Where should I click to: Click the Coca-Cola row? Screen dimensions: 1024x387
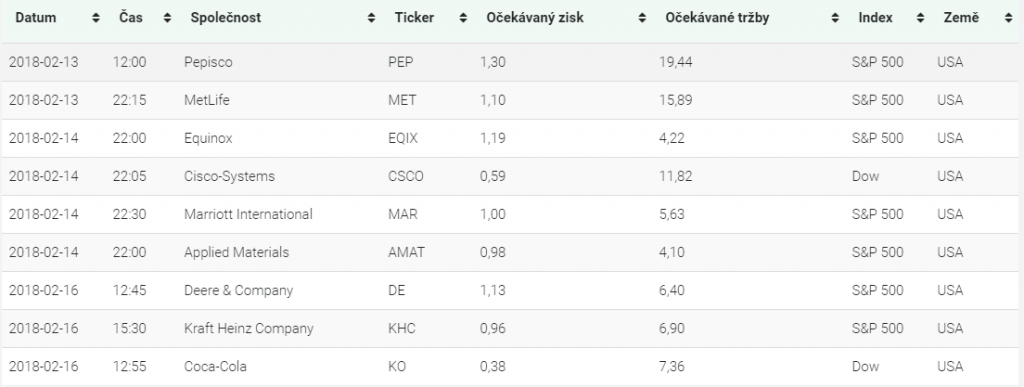[x=512, y=366]
